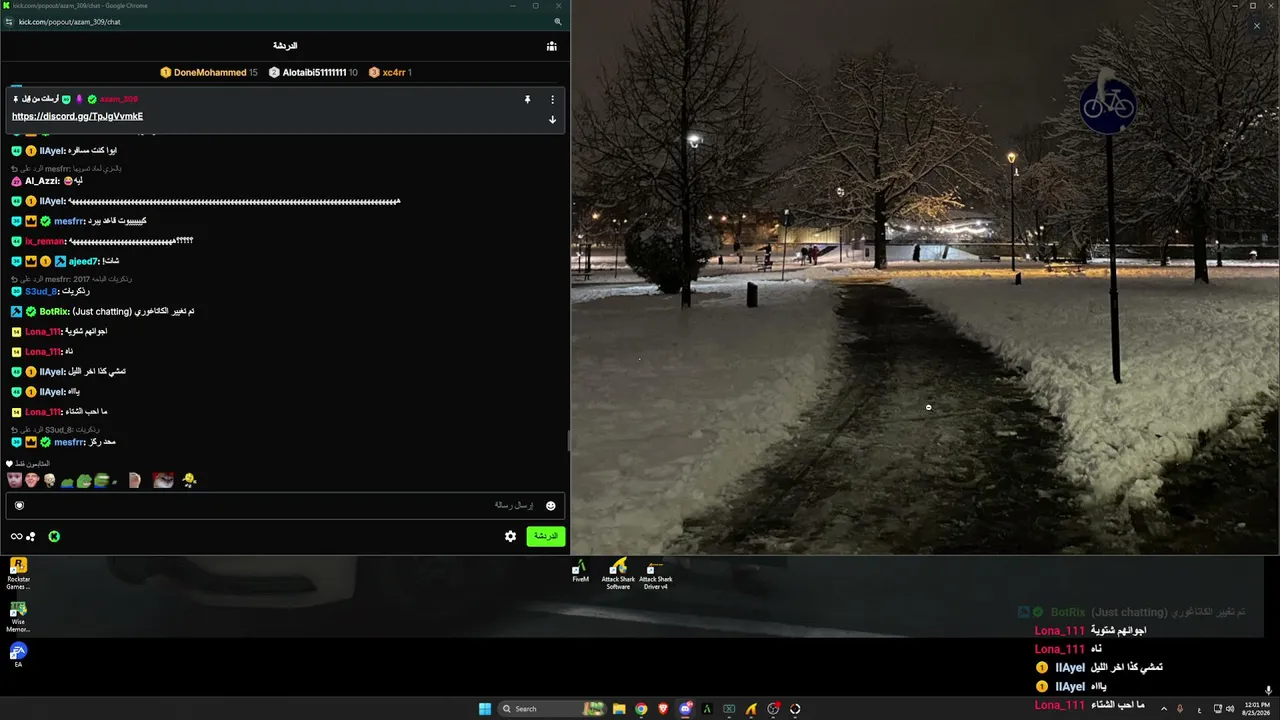Viewport: 1280px width, 720px height.
Task: Click the shield icon in message box
Action: tap(19, 506)
